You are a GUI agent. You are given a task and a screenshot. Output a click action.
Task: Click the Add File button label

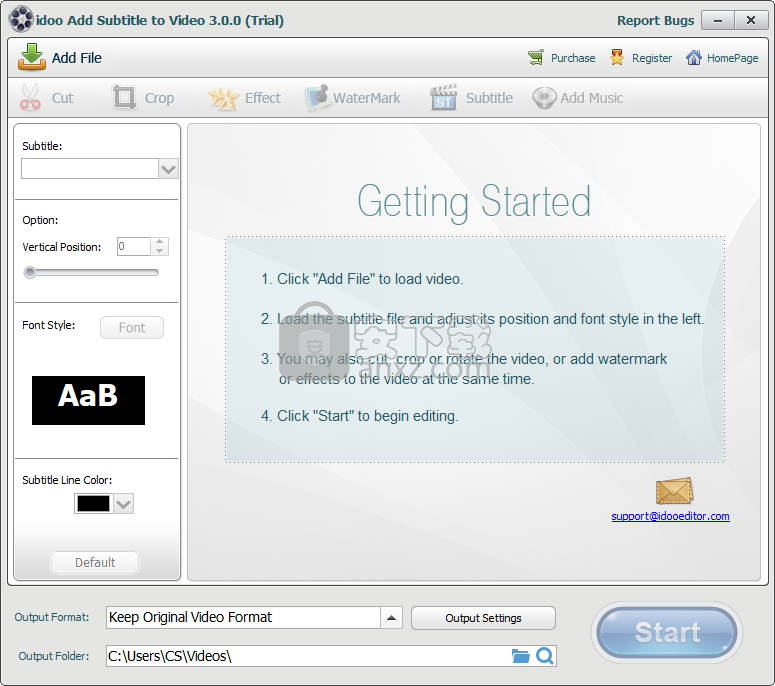[77, 58]
